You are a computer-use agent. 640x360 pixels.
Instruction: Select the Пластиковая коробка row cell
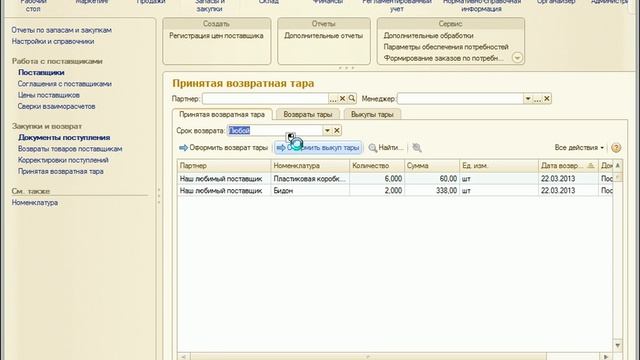(310, 179)
